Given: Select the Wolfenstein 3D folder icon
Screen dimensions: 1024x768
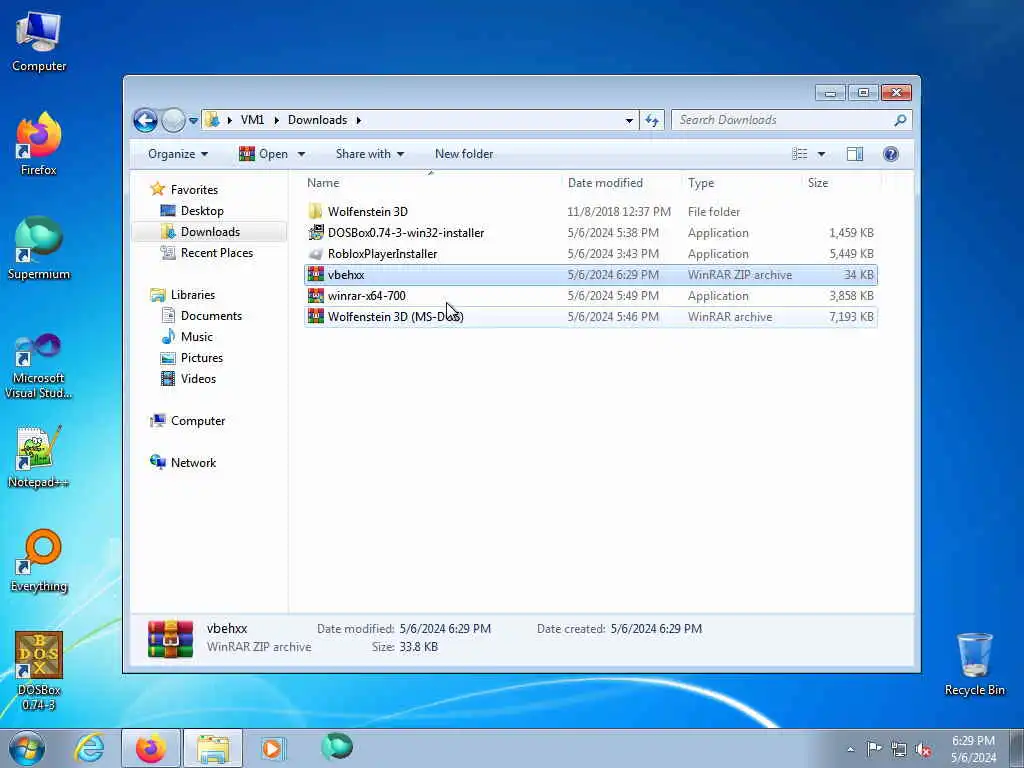Looking at the screenshot, I should 315,212.
